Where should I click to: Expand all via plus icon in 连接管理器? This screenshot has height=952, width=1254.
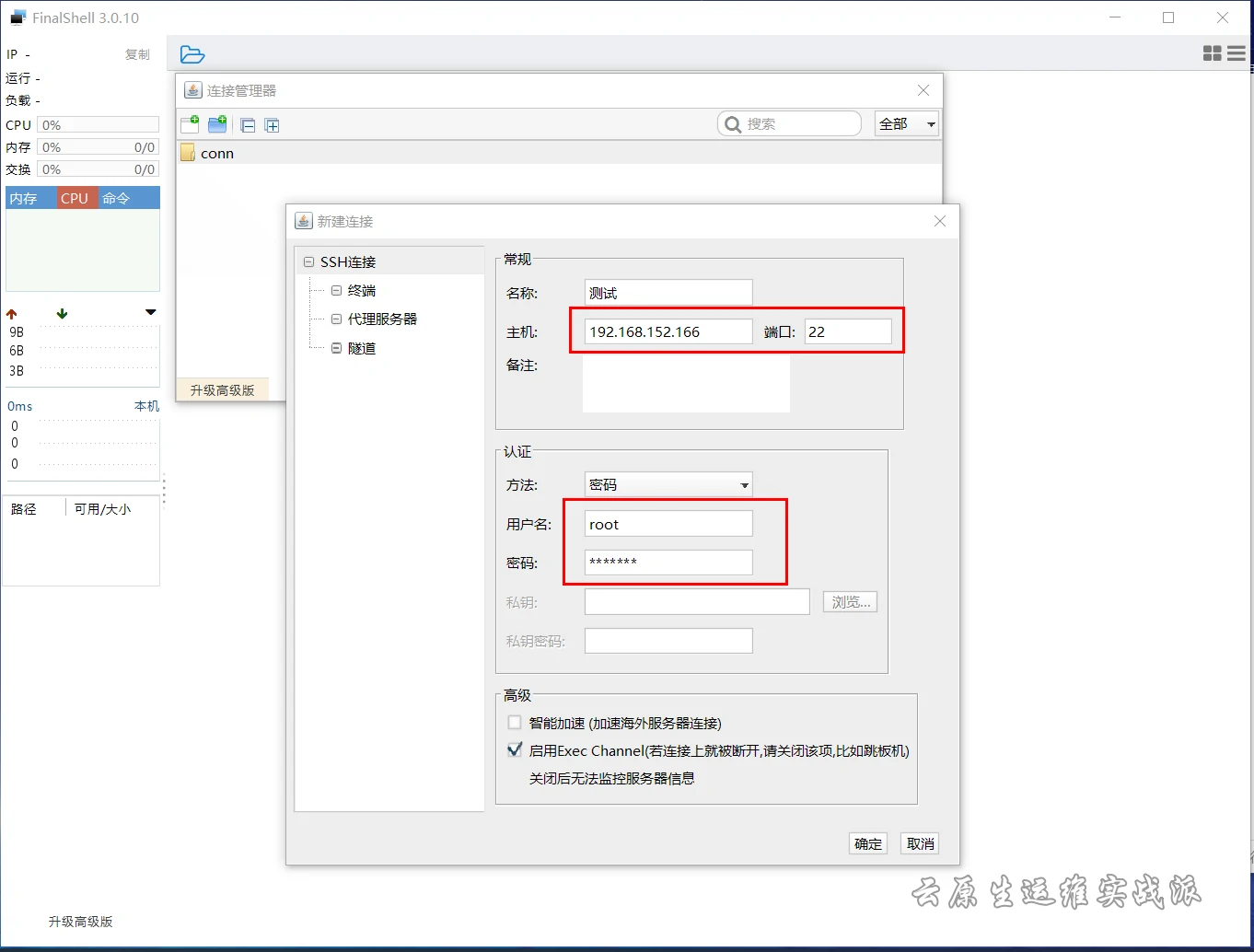coord(272,125)
